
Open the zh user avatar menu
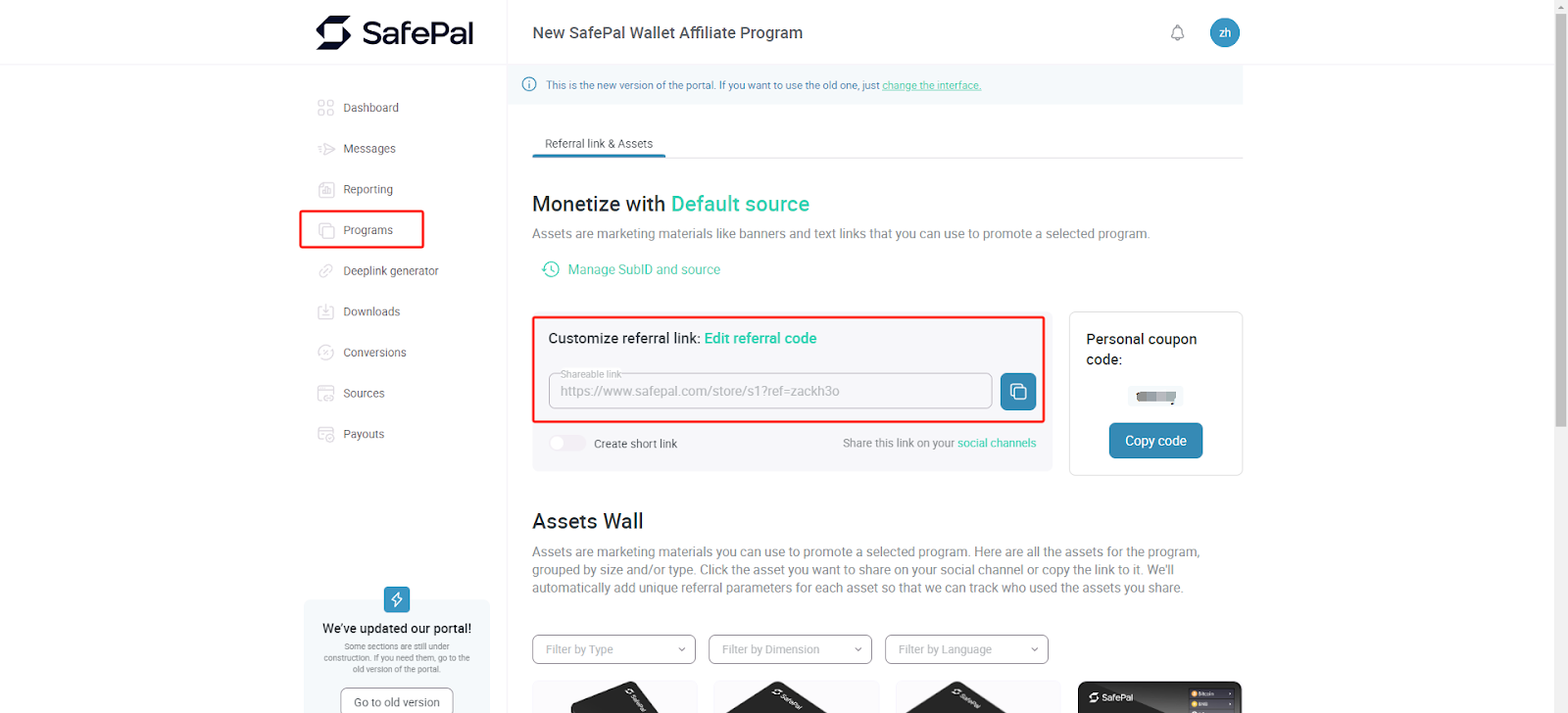pos(1224,33)
